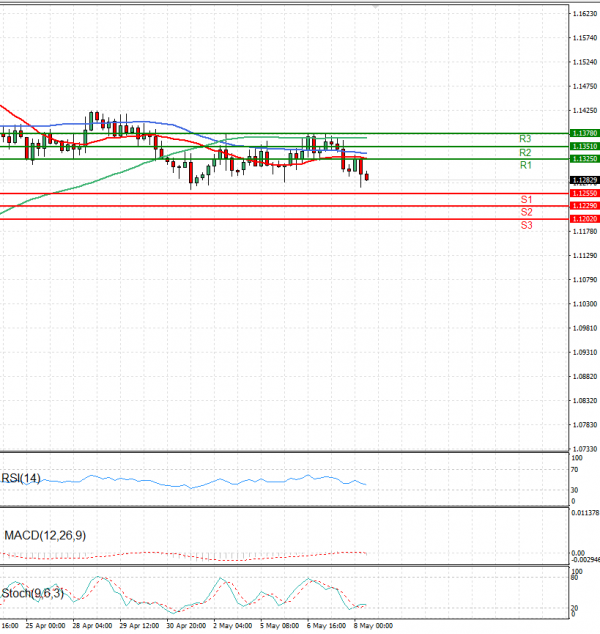Click the 1.11780 price axis value
Viewport: 600px width, 634px height.
pos(585,232)
